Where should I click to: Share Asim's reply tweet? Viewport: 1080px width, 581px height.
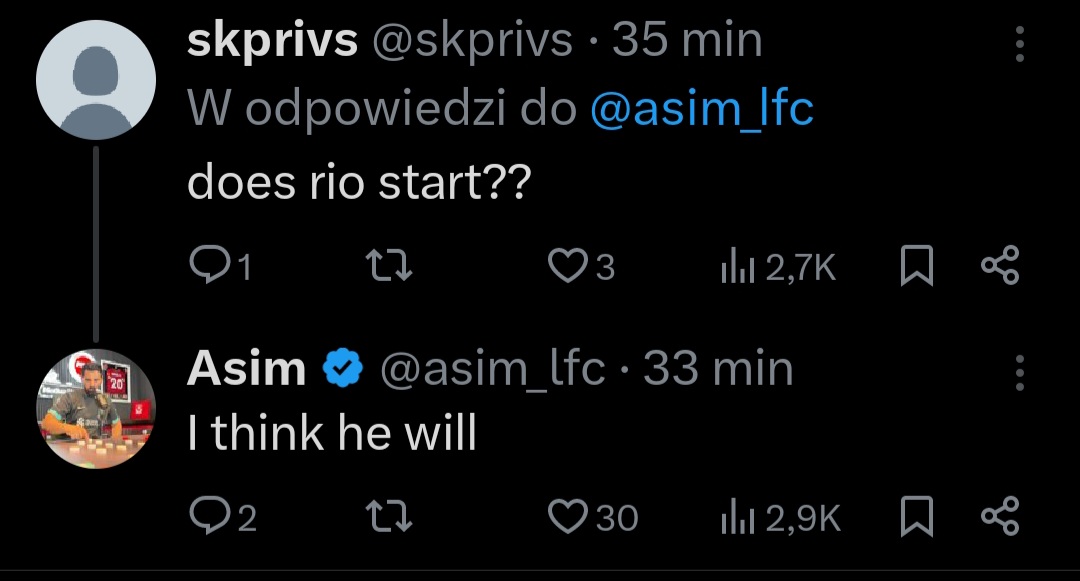pyautogui.click(x=999, y=516)
